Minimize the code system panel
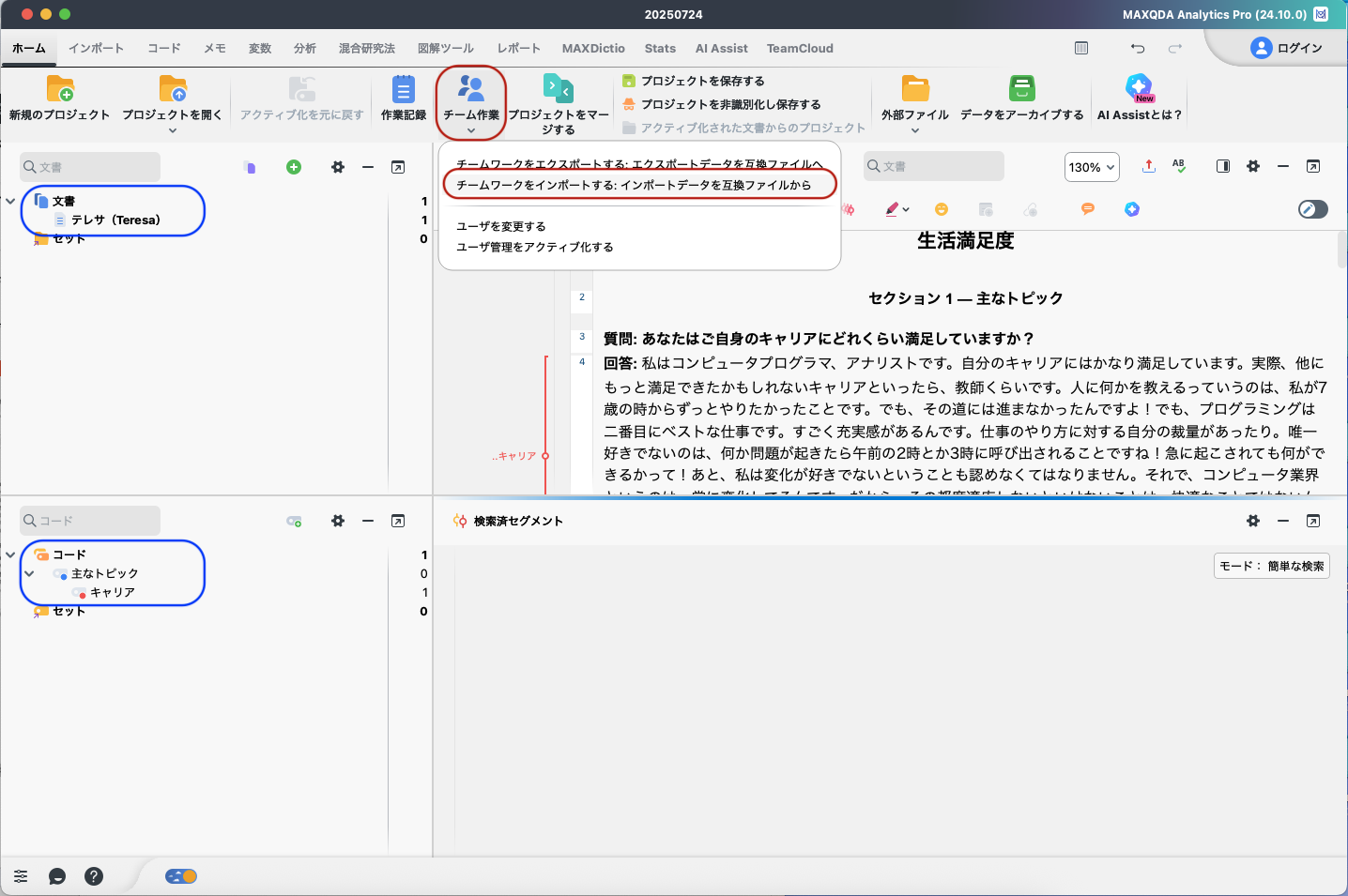 coord(368,521)
